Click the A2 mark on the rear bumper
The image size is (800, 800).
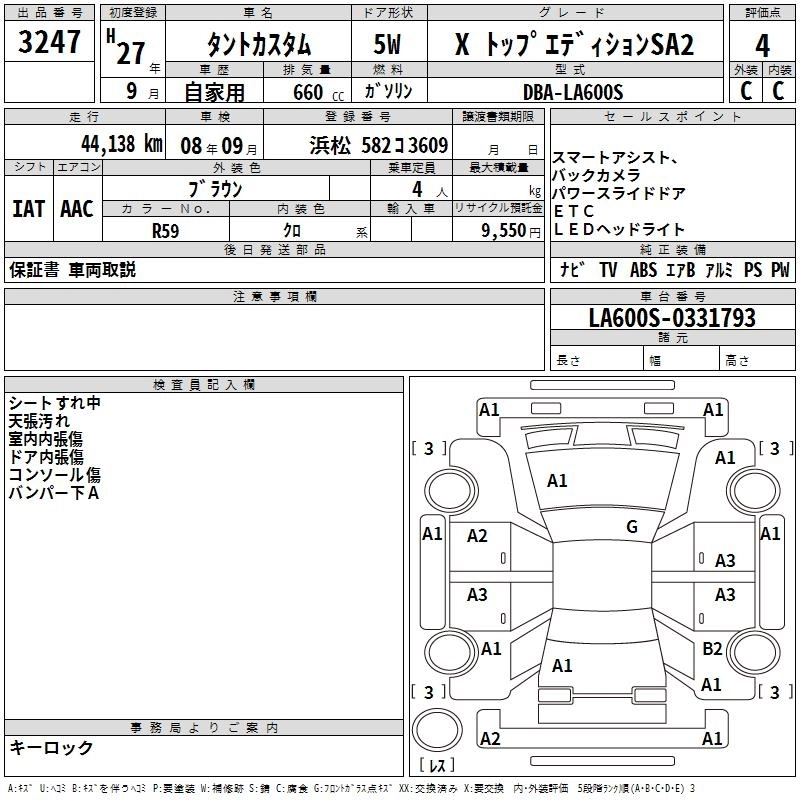490,739
